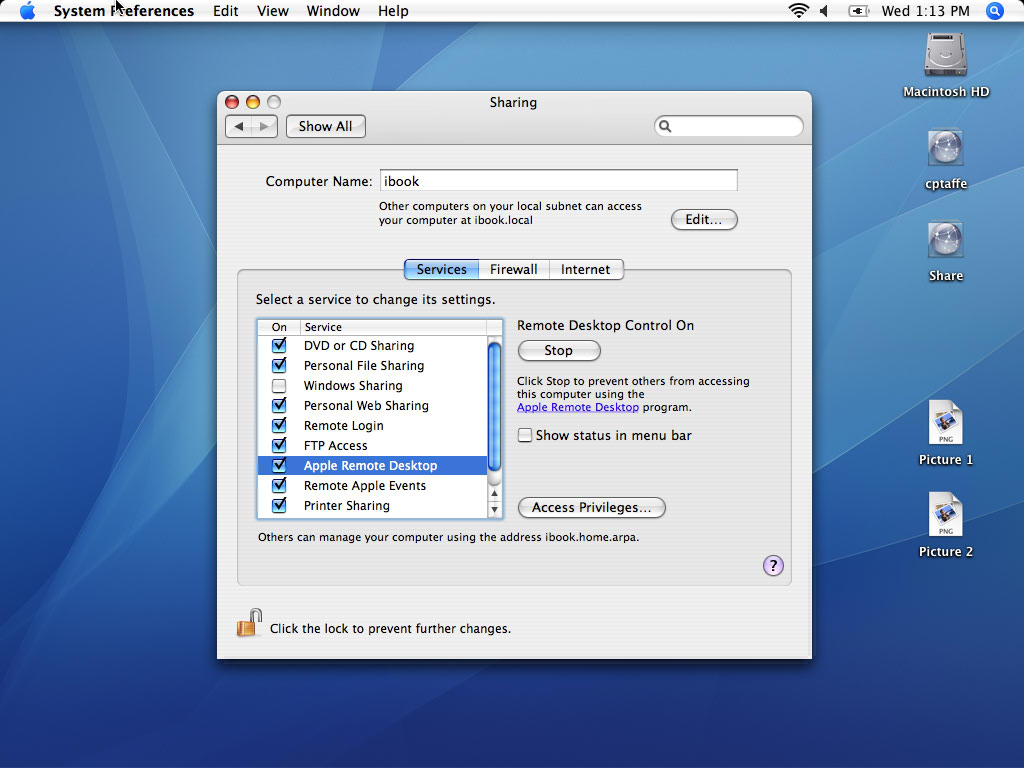The image size is (1024, 768).
Task: Follow the Apple Remote Desktop link
Action: 578,407
